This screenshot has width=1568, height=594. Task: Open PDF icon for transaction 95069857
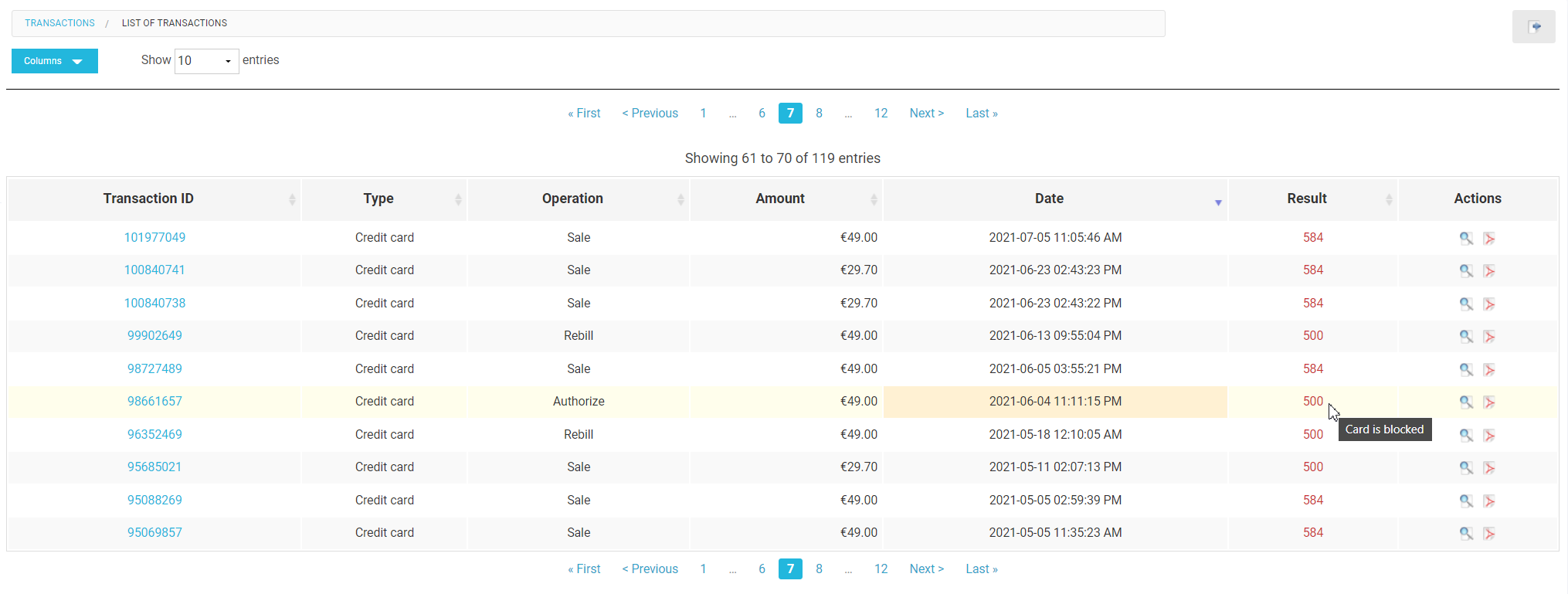[1489, 534]
